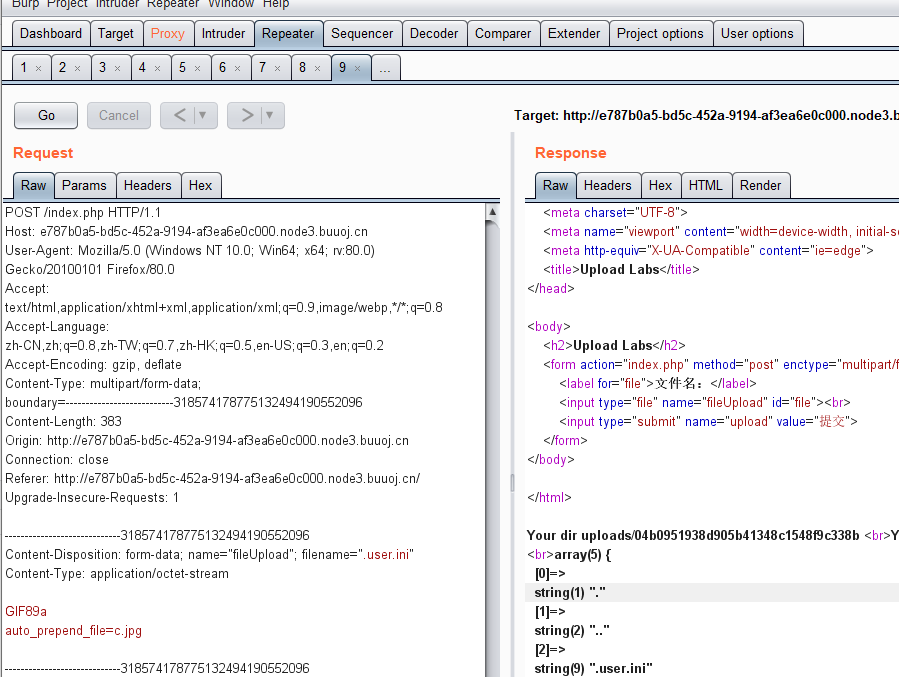The image size is (899, 677).
Task: Show Response Raw view
Action: tap(556, 186)
